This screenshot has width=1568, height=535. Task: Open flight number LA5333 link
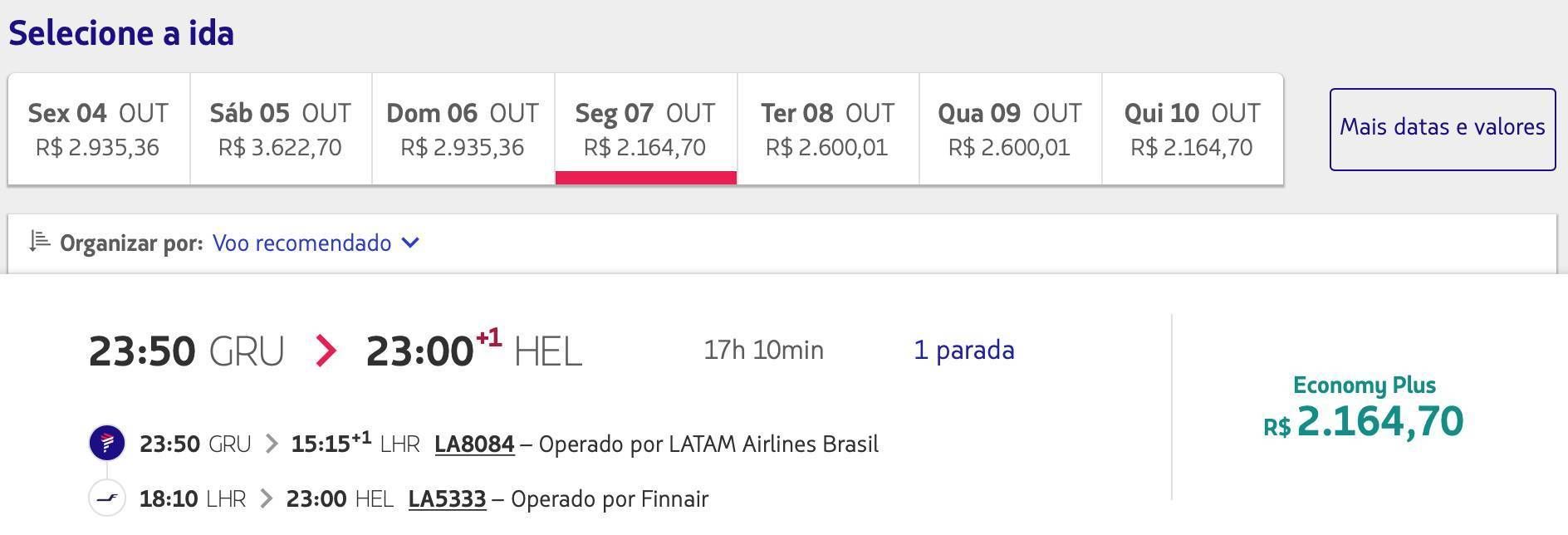click(447, 498)
